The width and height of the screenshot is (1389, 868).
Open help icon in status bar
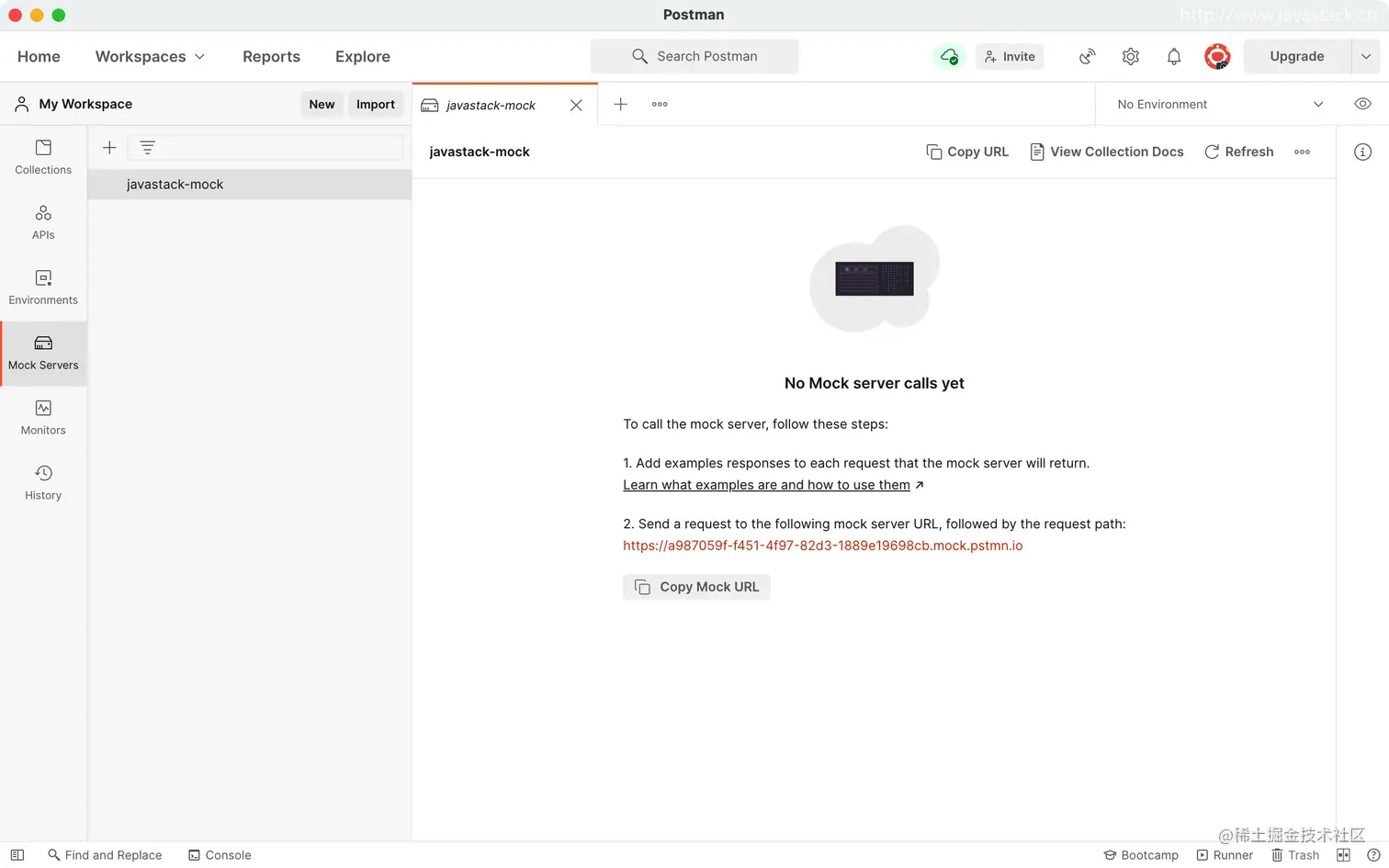click(x=1373, y=854)
